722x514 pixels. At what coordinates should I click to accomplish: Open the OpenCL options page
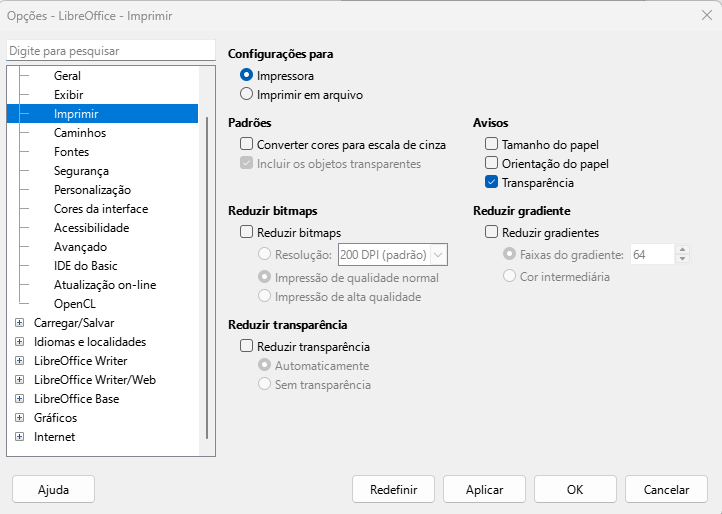click(75, 304)
